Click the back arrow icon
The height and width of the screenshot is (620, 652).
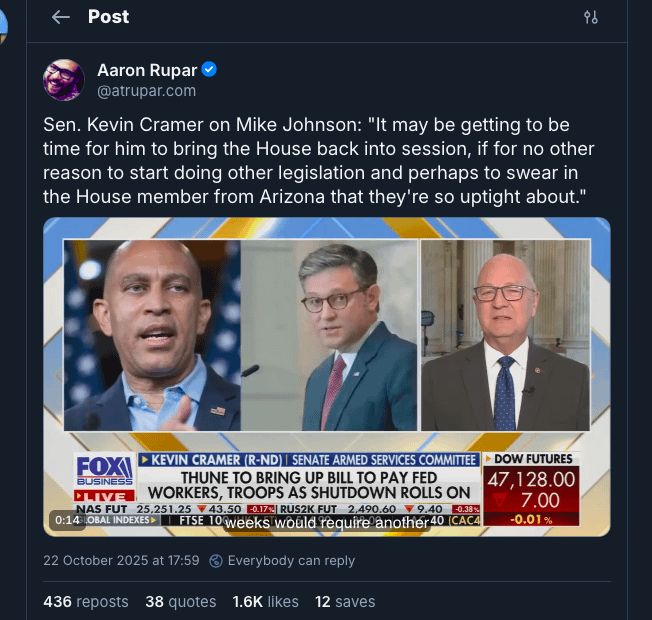point(61,17)
